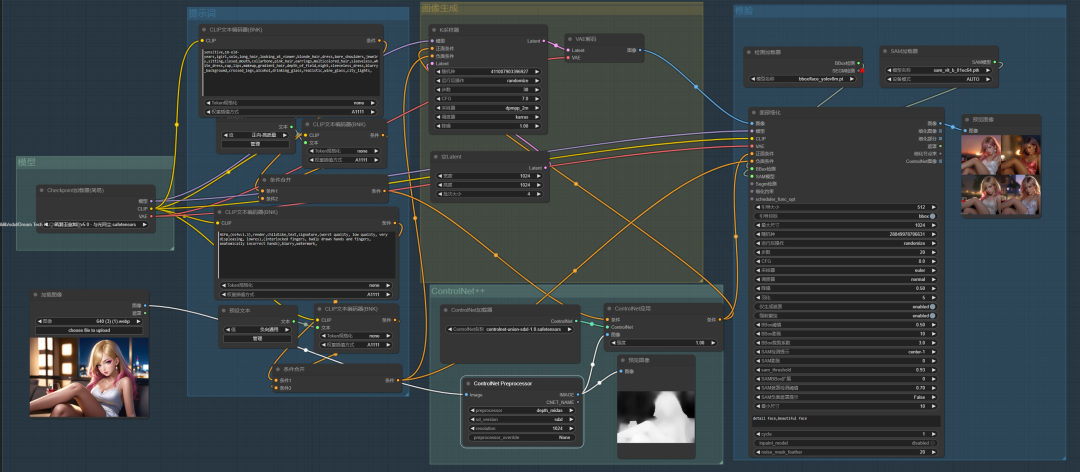1080x472 pixels.
Task: Collapse the ControlNet Preprocessor node title dot
Action: 468,383
